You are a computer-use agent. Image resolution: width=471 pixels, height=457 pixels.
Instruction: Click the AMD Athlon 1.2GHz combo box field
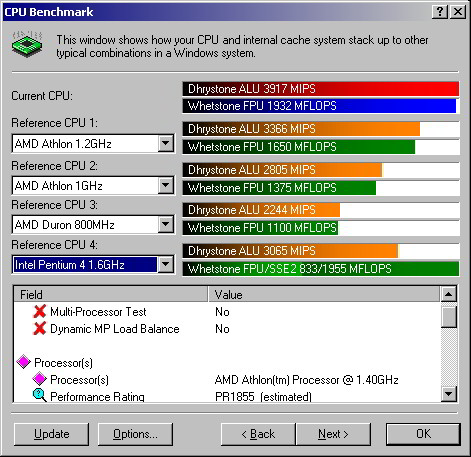pos(93,143)
